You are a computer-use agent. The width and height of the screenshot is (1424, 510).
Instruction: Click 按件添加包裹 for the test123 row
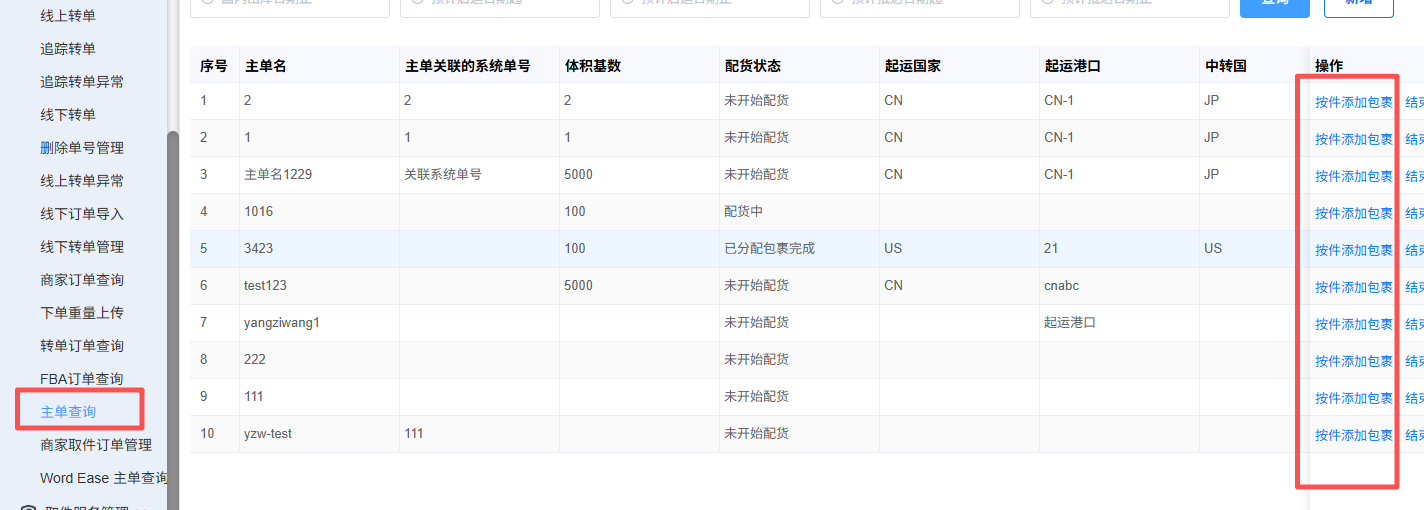click(x=1353, y=287)
